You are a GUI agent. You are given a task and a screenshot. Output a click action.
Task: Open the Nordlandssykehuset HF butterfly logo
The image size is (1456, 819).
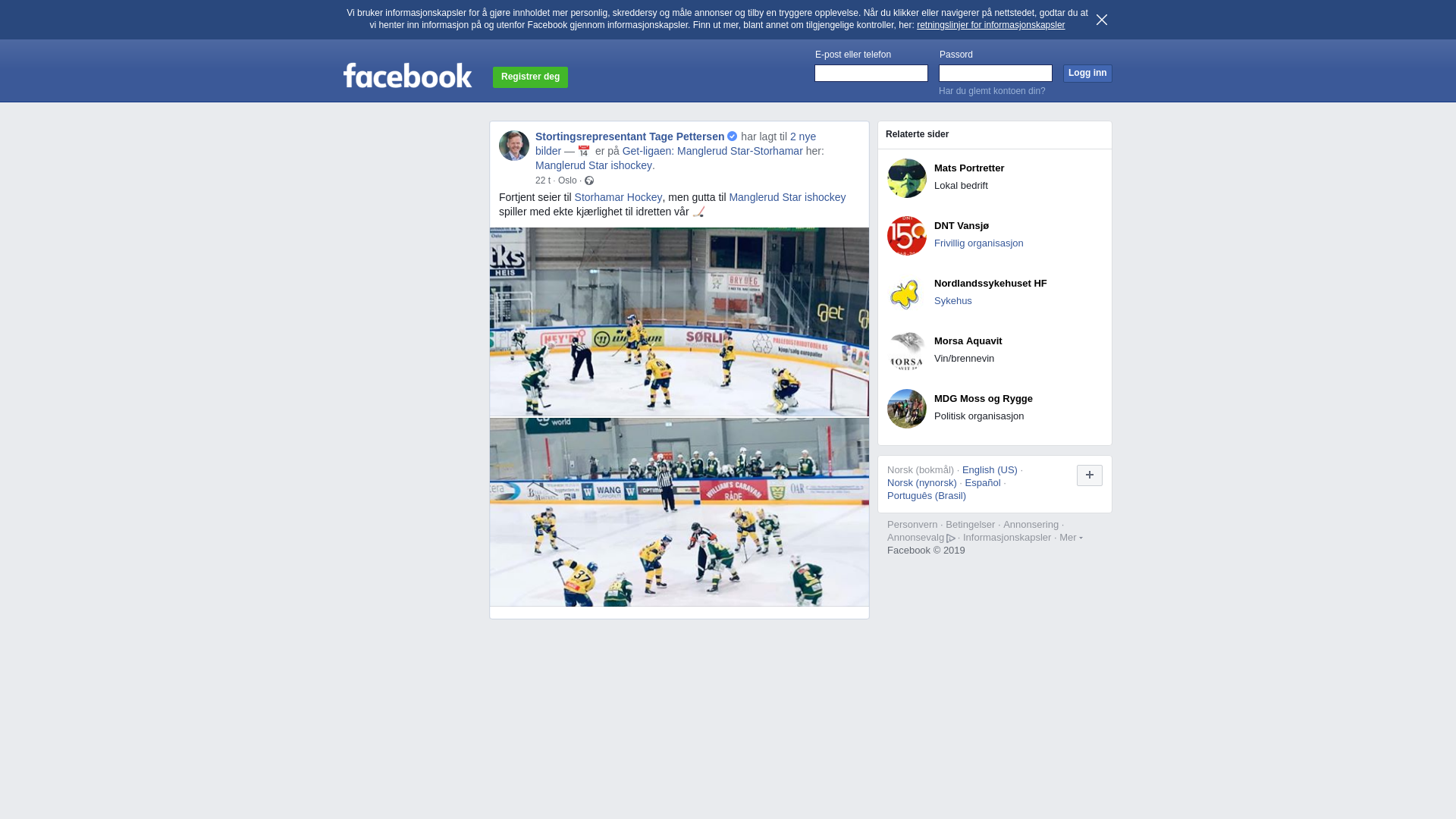[907, 293]
